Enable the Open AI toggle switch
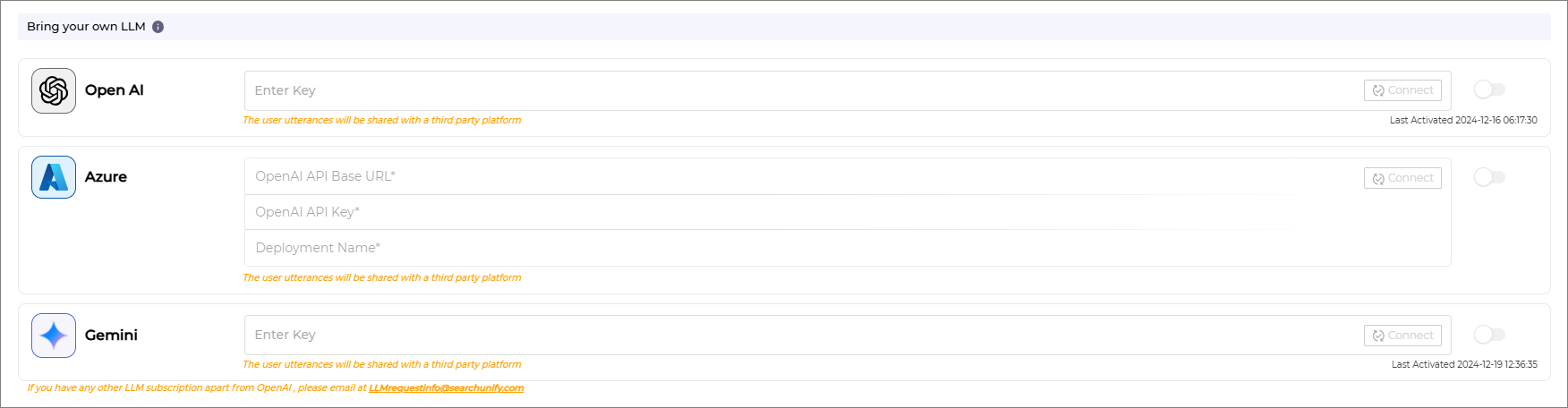Screen dimensions: 1568x408 click(1489, 89)
